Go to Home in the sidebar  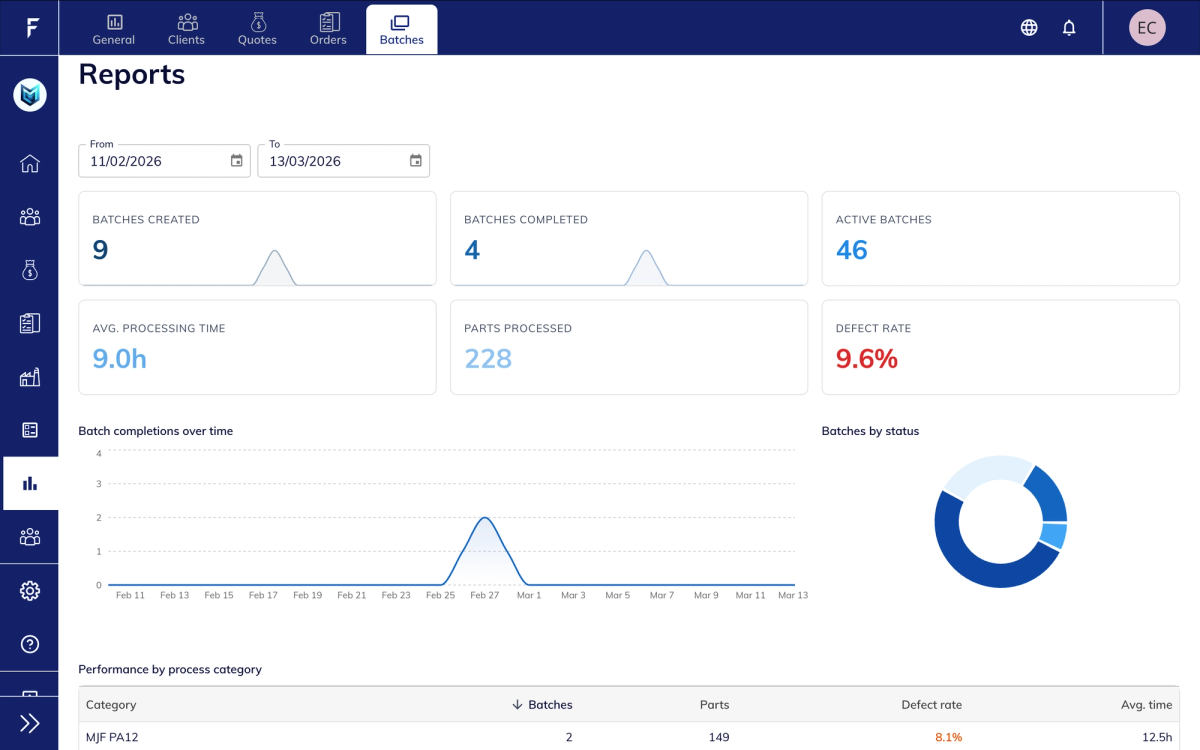pyautogui.click(x=30, y=163)
